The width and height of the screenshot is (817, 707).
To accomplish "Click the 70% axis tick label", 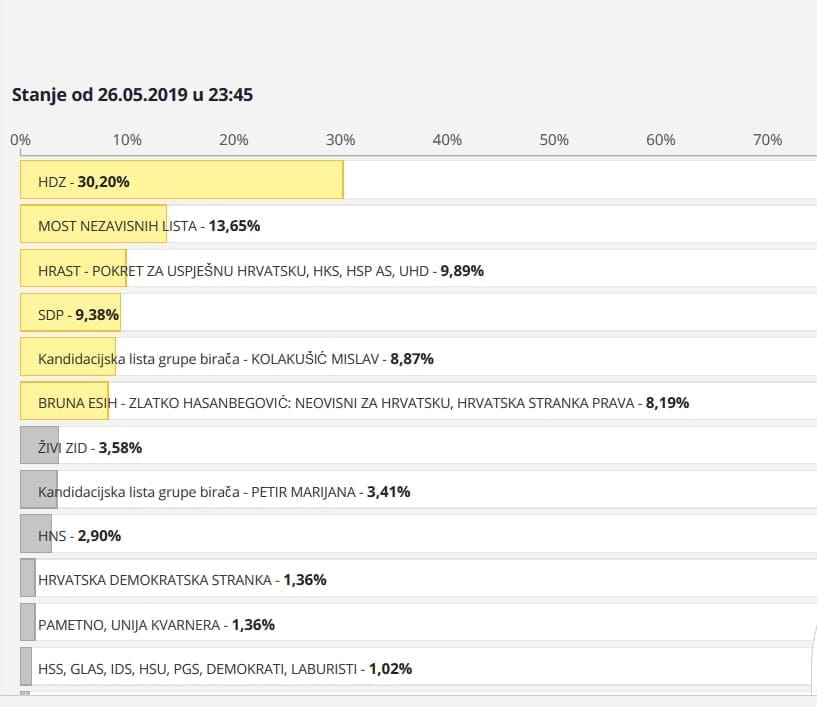I will (767, 140).
